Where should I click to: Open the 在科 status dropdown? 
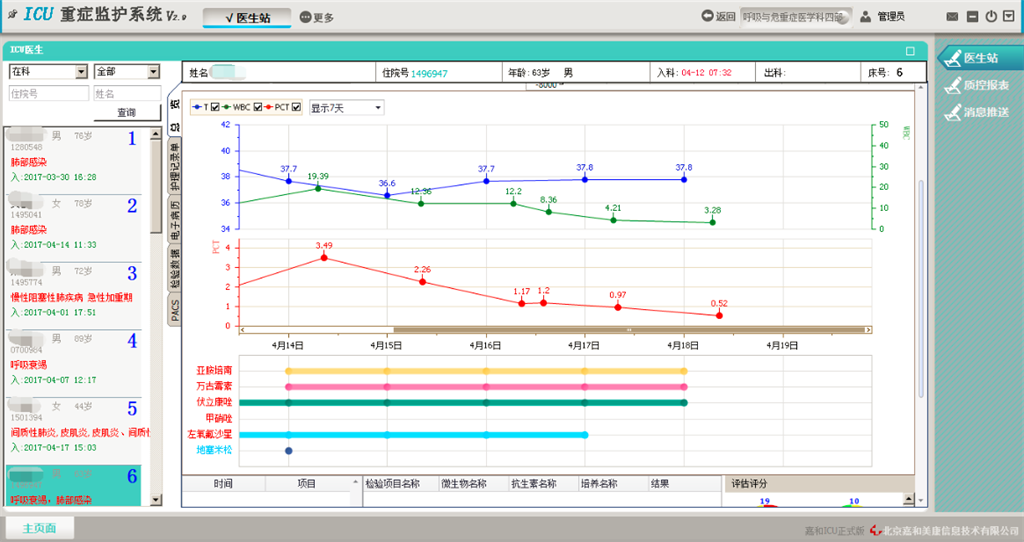pos(47,72)
